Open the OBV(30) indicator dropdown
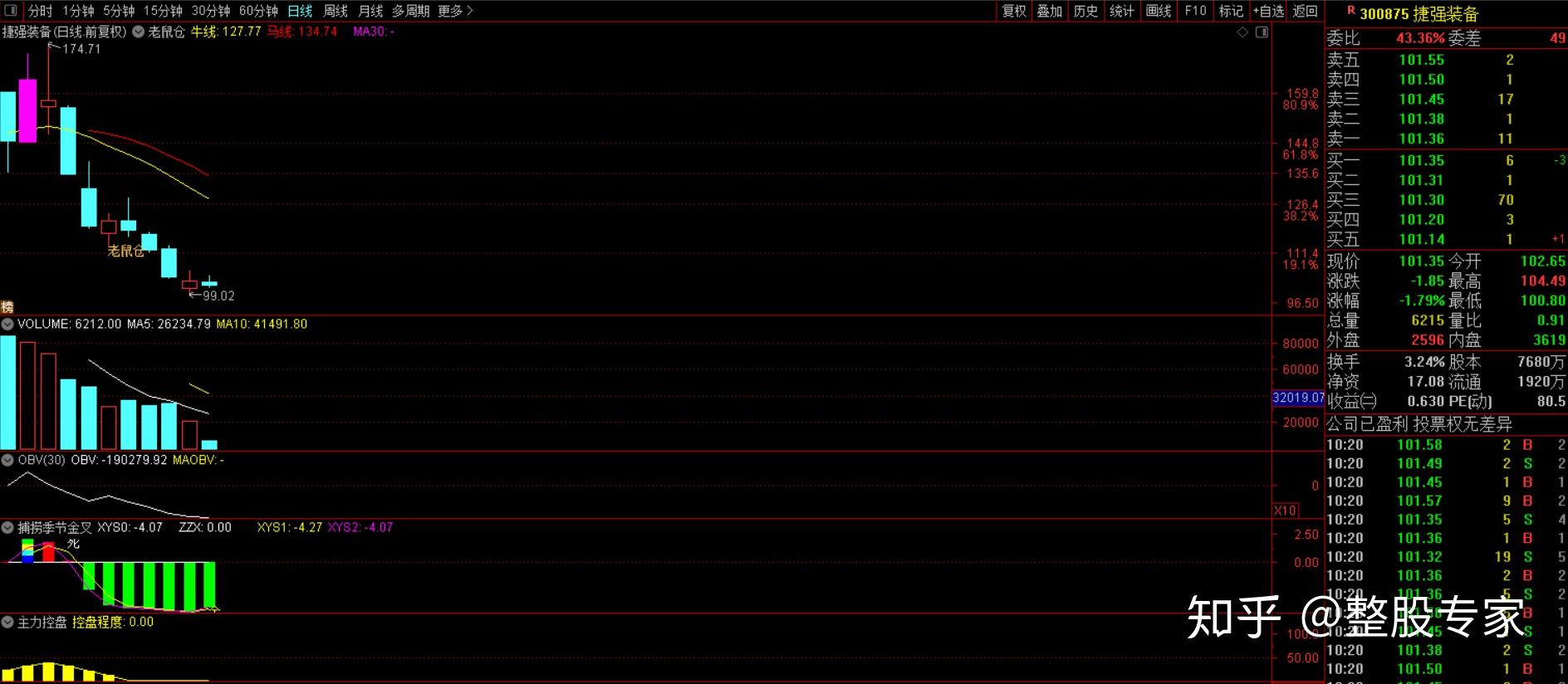The height and width of the screenshot is (684, 1568). pos(7,459)
